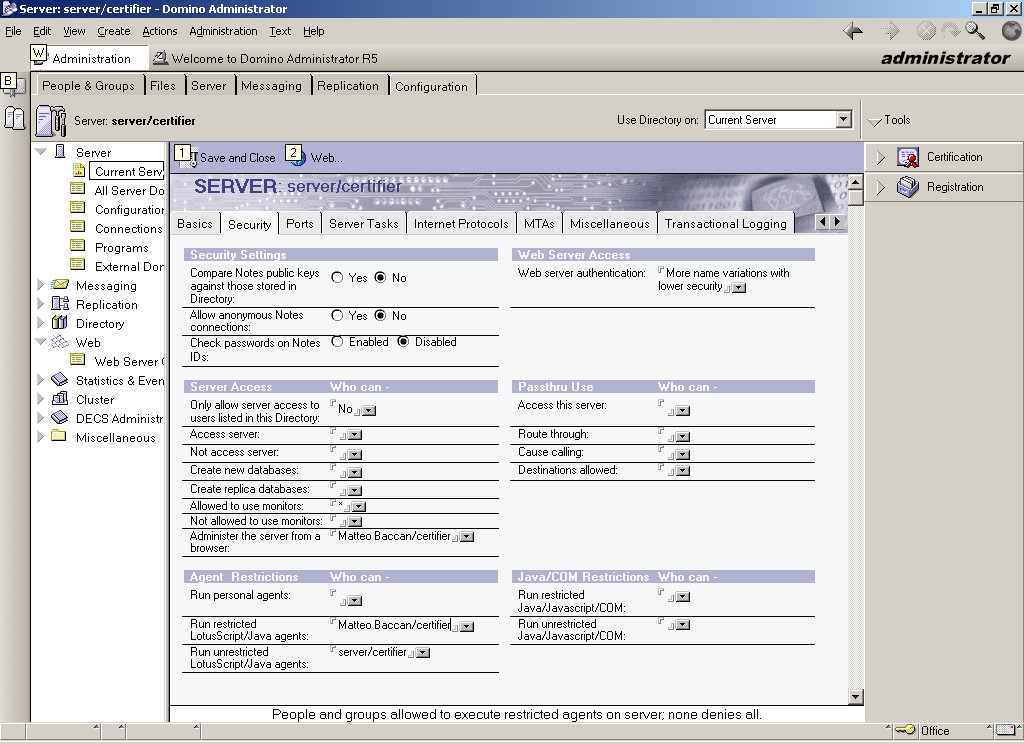
Task: Click the Cluster icon in tree
Action: (60, 398)
